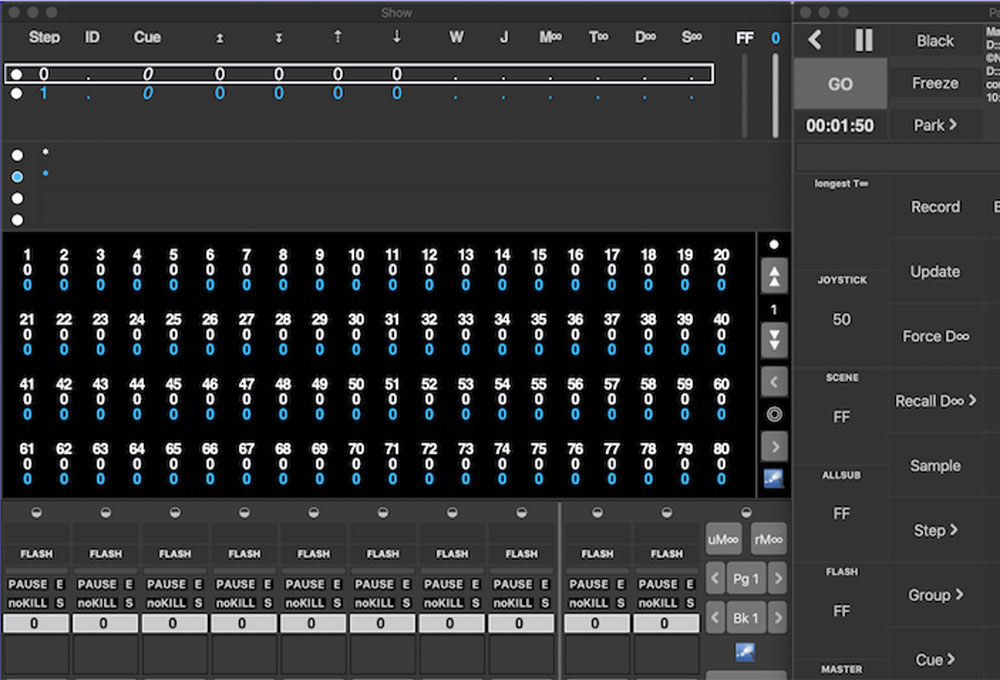Select the radio dot for step 1
Screen dimensions: 1000x680
point(17,93)
